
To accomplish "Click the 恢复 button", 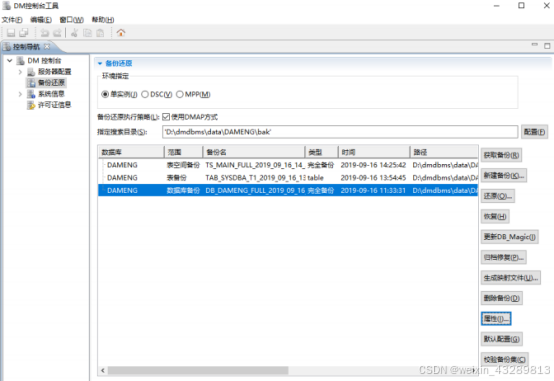I will pyautogui.click(x=495, y=217).
